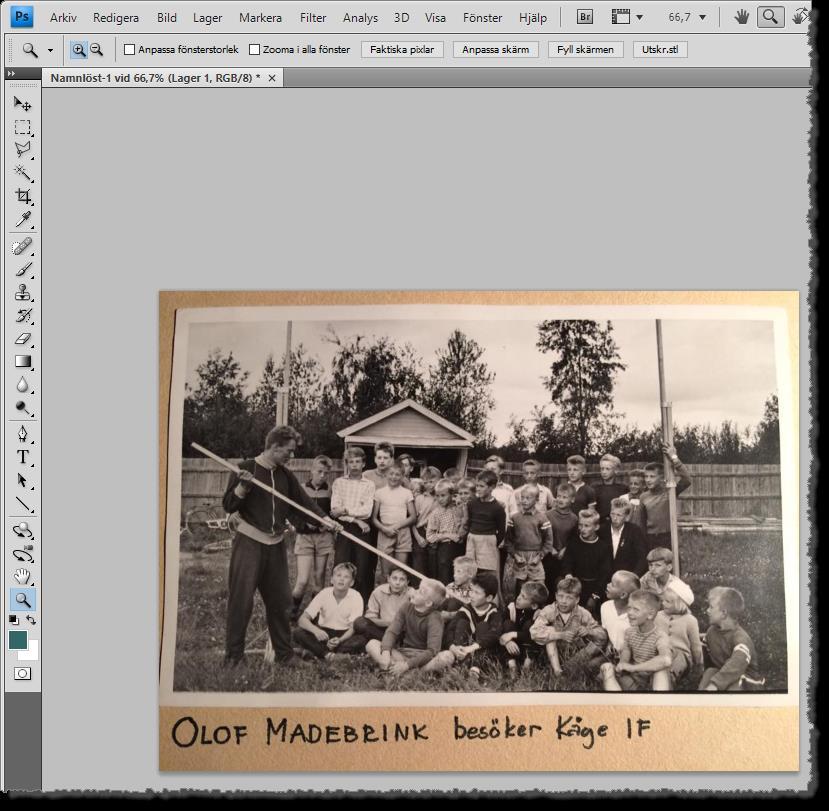Image resolution: width=829 pixels, height=811 pixels.
Task: Enable Anpassa fönsterstorlek checkbox
Action: [x=129, y=50]
